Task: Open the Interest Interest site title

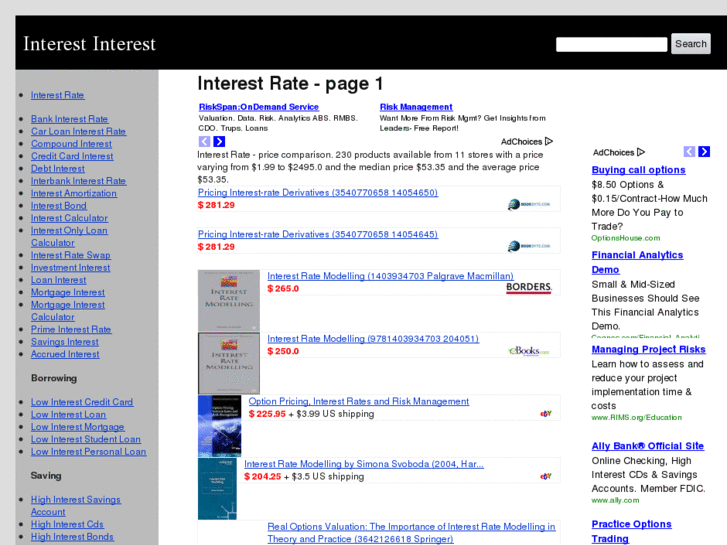Action: coord(89,44)
